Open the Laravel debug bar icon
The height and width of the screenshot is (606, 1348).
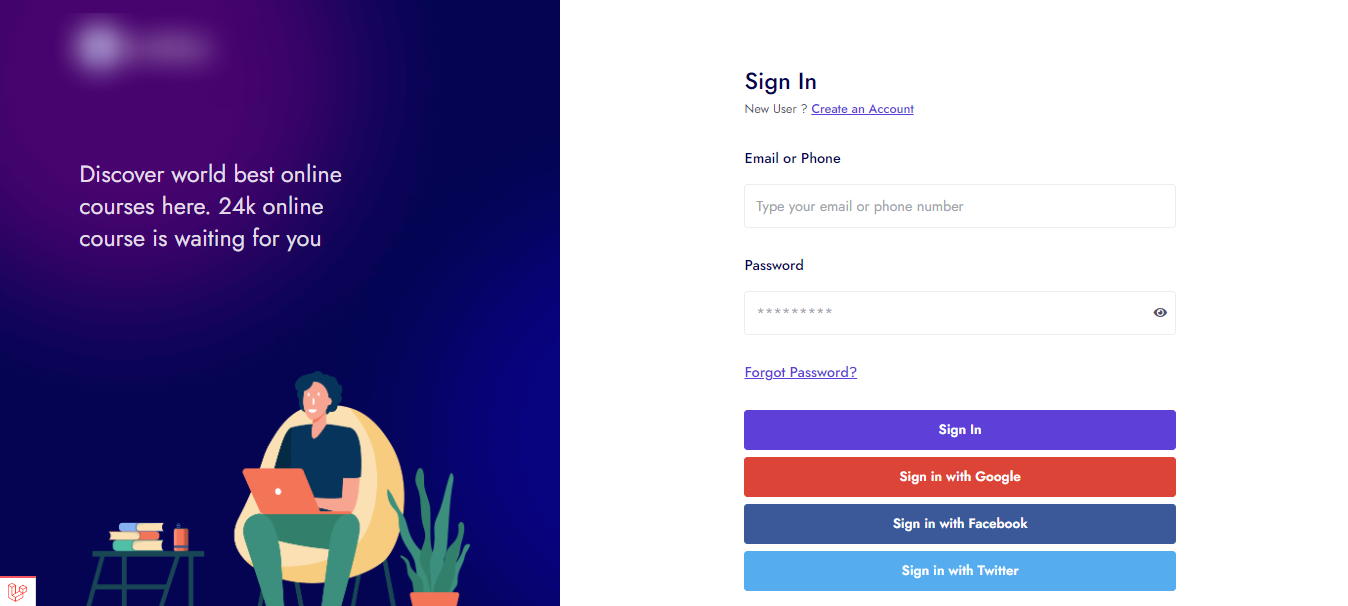coord(17,592)
